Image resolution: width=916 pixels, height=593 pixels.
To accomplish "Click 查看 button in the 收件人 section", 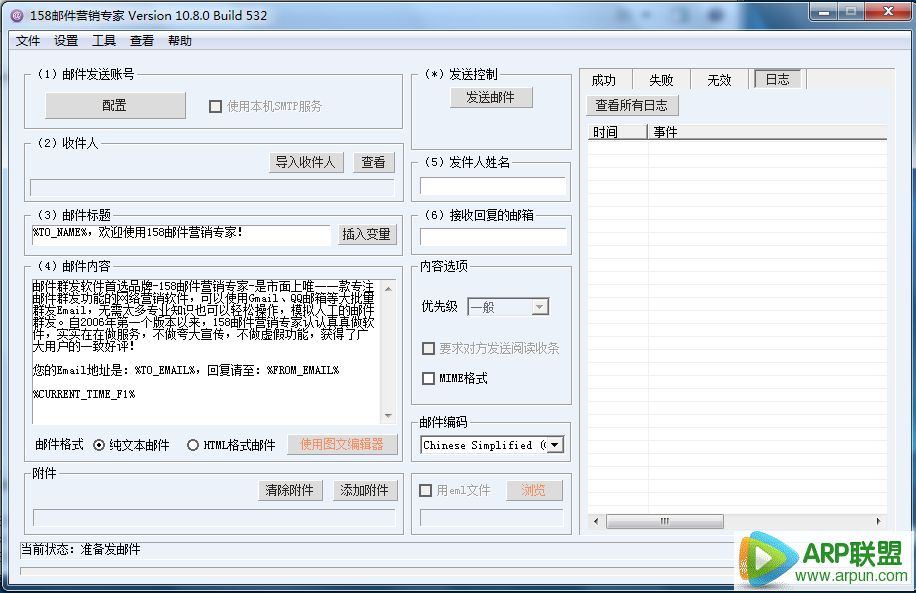I will pyautogui.click(x=373, y=162).
